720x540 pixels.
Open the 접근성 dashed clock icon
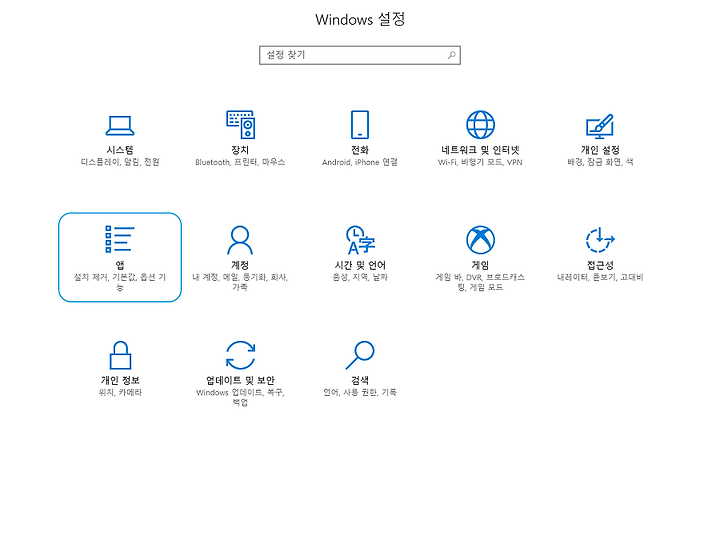point(600,240)
